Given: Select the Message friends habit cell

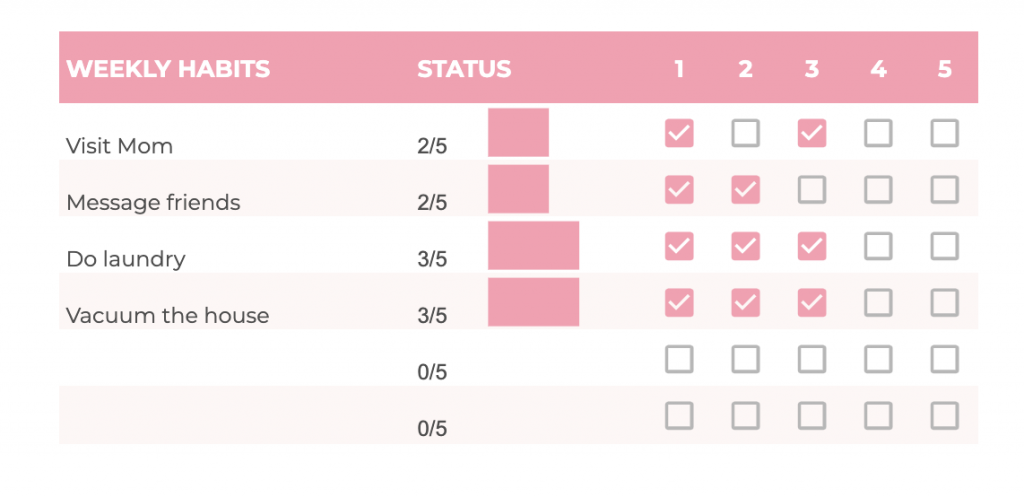Looking at the screenshot, I should [153, 202].
